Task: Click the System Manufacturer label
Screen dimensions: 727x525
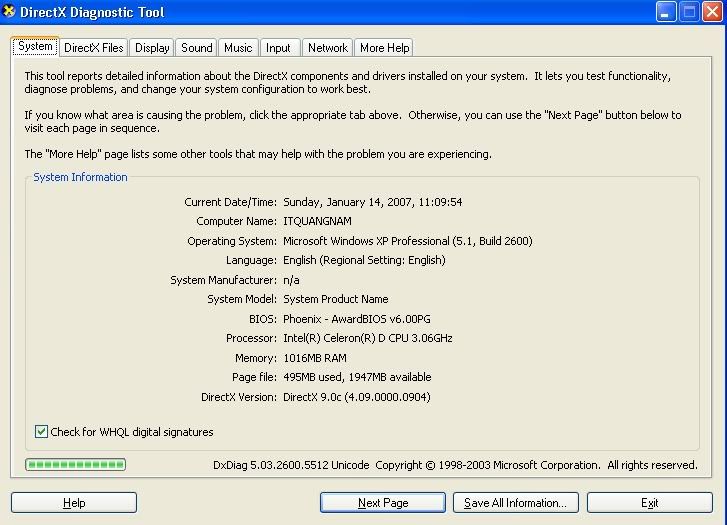Action: (223, 280)
